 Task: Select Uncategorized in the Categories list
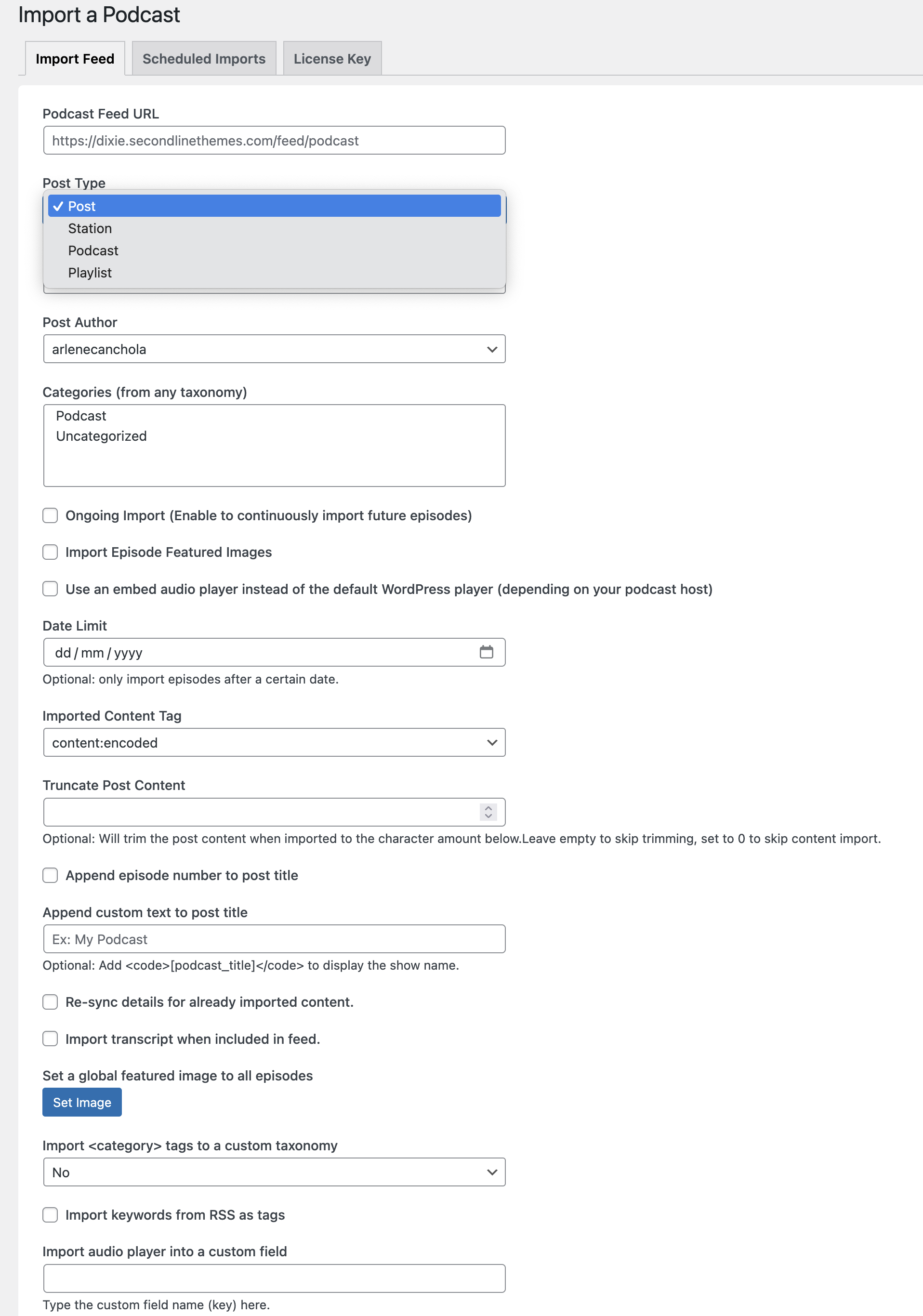pos(102,436)
